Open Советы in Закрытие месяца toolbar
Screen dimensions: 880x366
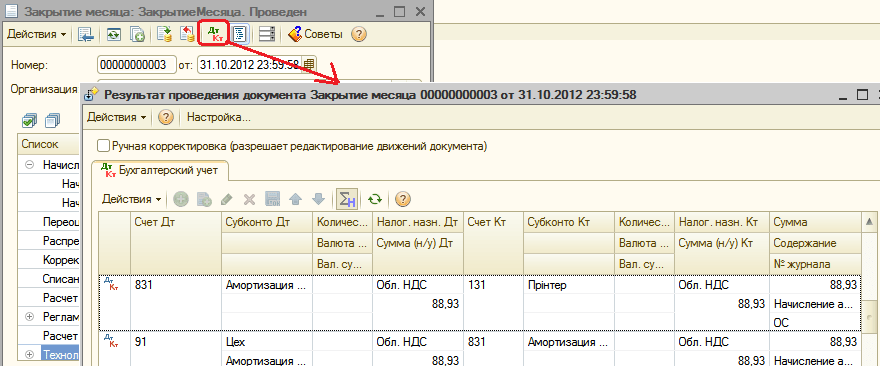[315, 34]
